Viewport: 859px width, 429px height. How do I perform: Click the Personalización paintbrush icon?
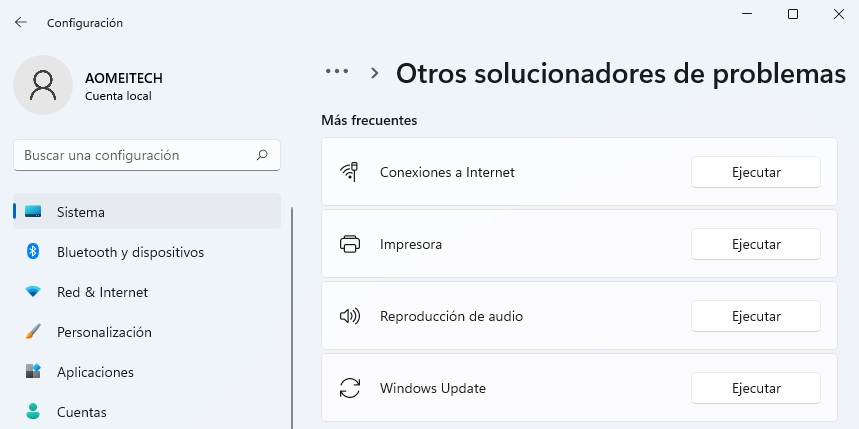tap(33, 332)
